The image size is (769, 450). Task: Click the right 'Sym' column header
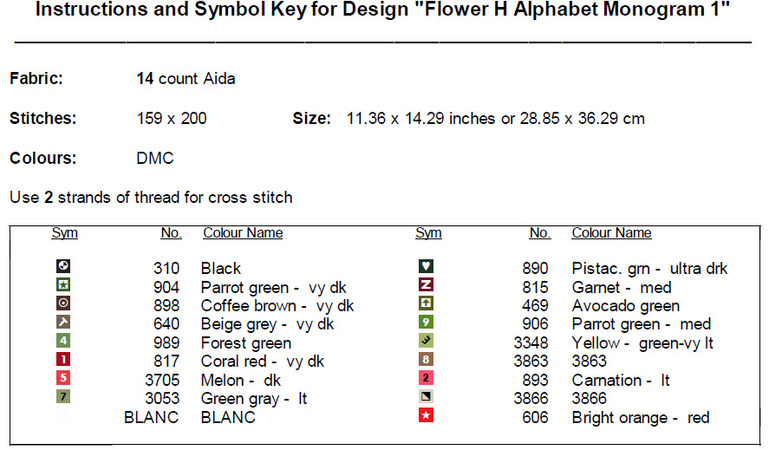click(x=428, y=233)
